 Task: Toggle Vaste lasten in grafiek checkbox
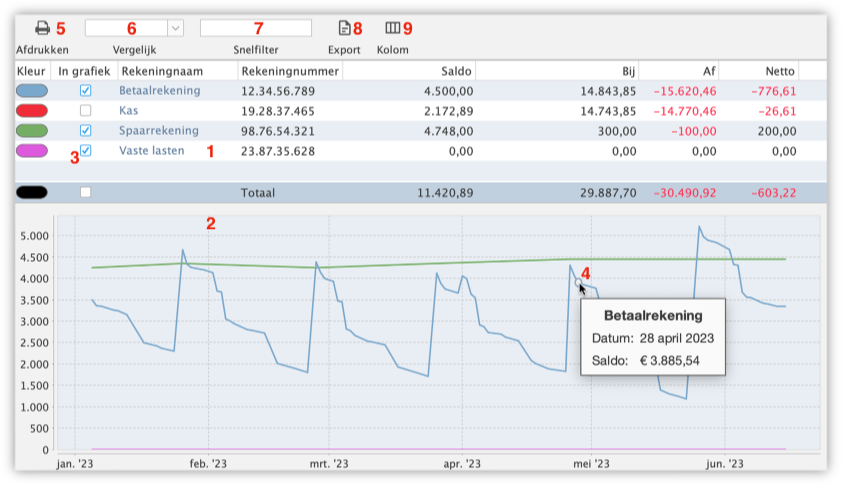click(x=86, y=151)
